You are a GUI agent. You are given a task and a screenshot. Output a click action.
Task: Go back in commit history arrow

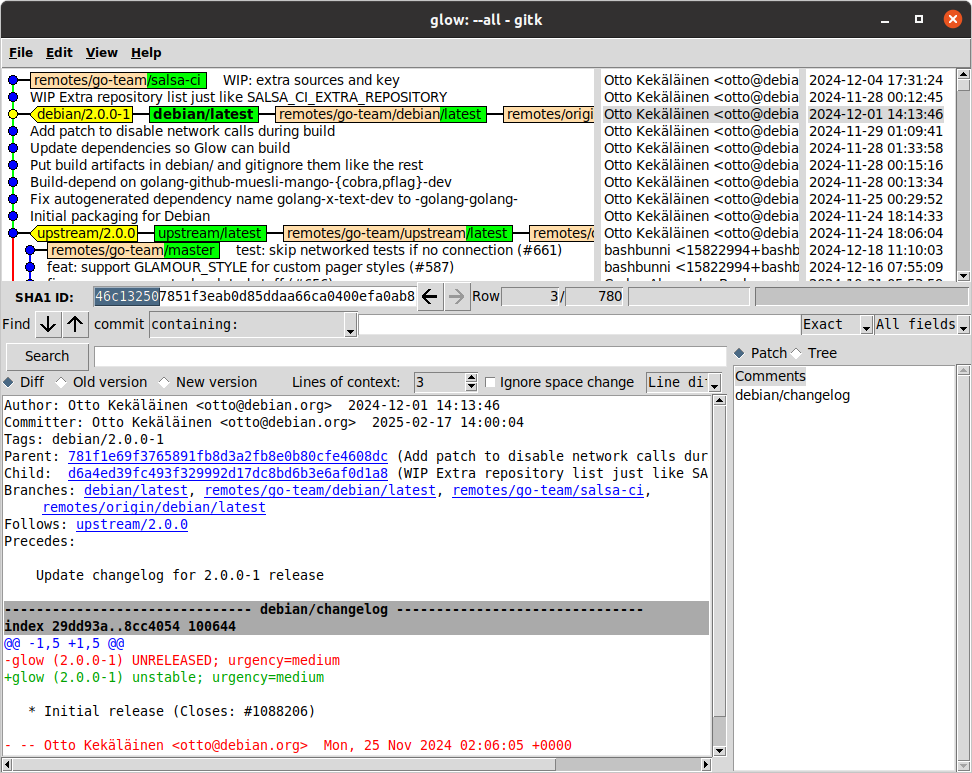pyautogui.click(x=430, y=297)
